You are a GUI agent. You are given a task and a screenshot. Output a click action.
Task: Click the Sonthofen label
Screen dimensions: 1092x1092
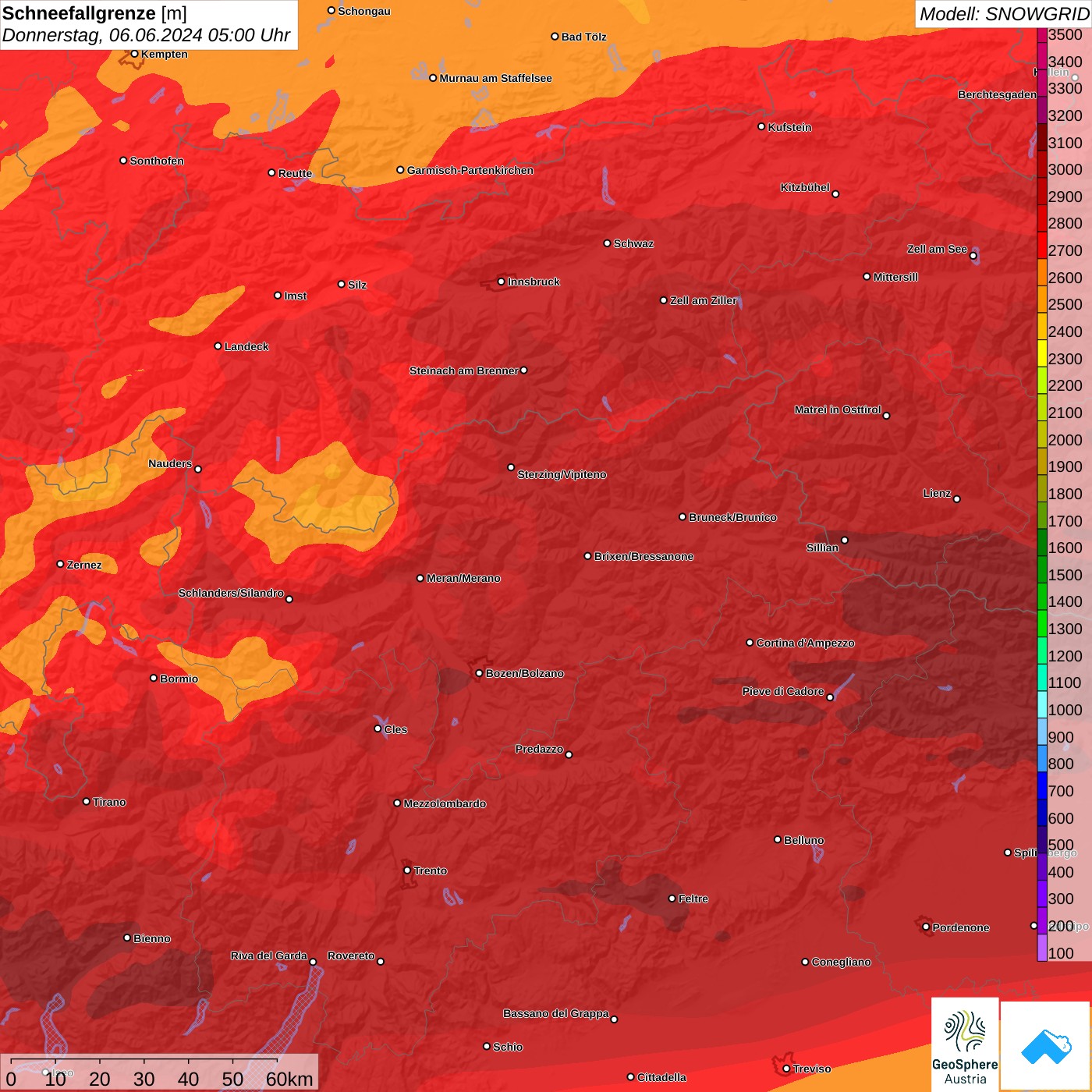[x=157, y=161]
